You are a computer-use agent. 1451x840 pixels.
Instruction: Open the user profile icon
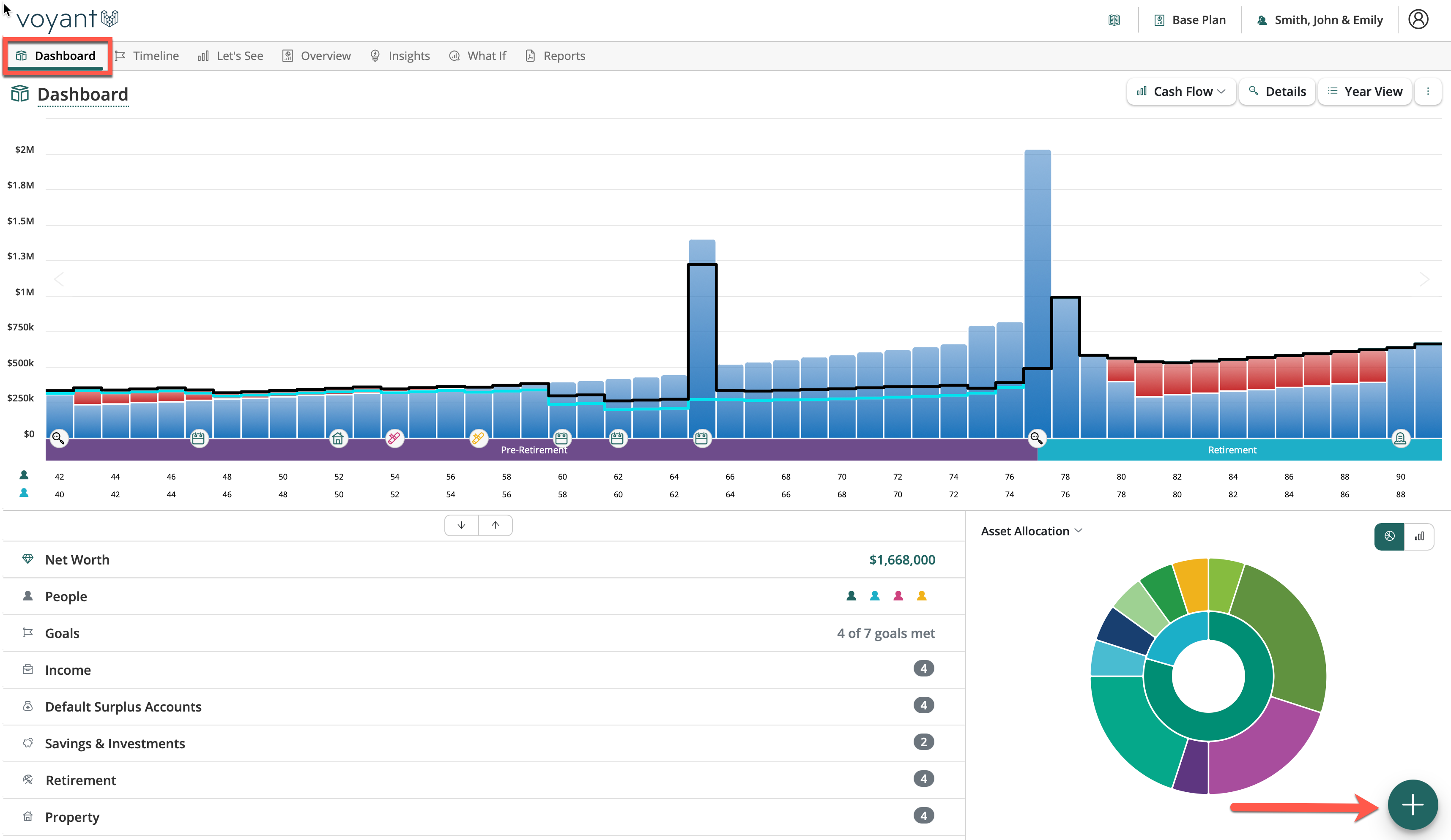click(1418, 19)
